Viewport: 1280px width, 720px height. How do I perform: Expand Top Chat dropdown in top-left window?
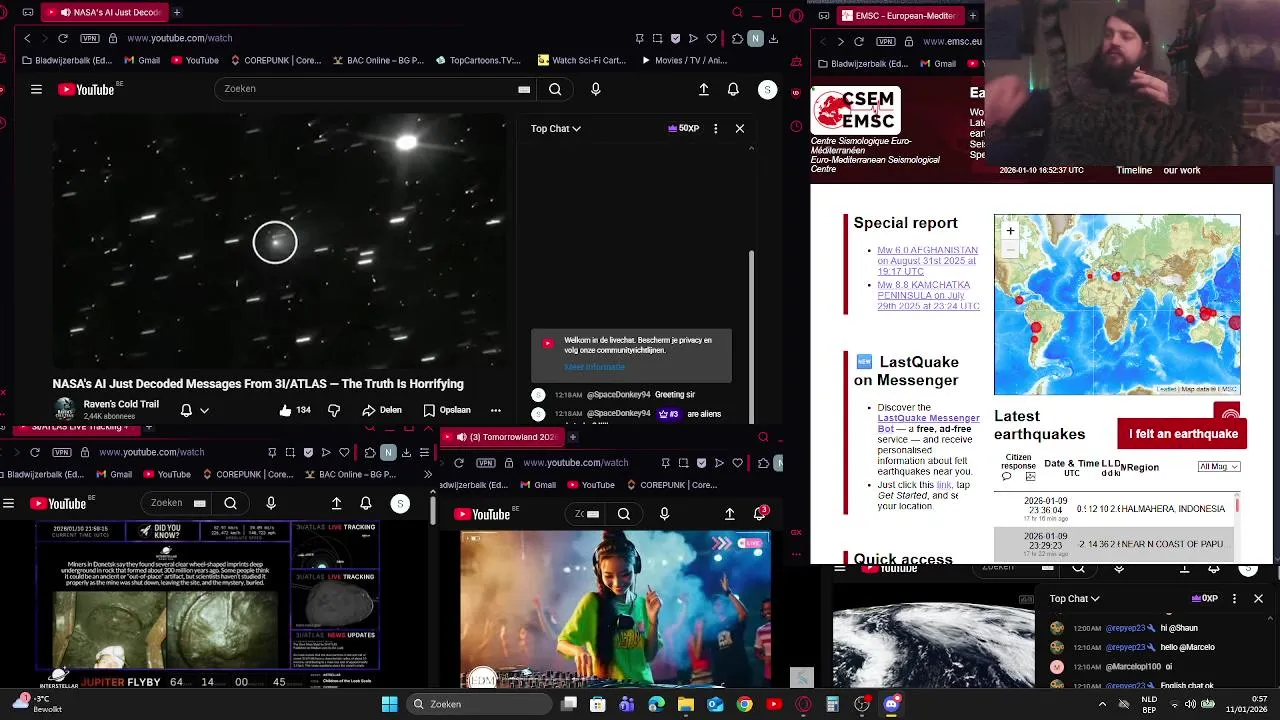(556, 128)
